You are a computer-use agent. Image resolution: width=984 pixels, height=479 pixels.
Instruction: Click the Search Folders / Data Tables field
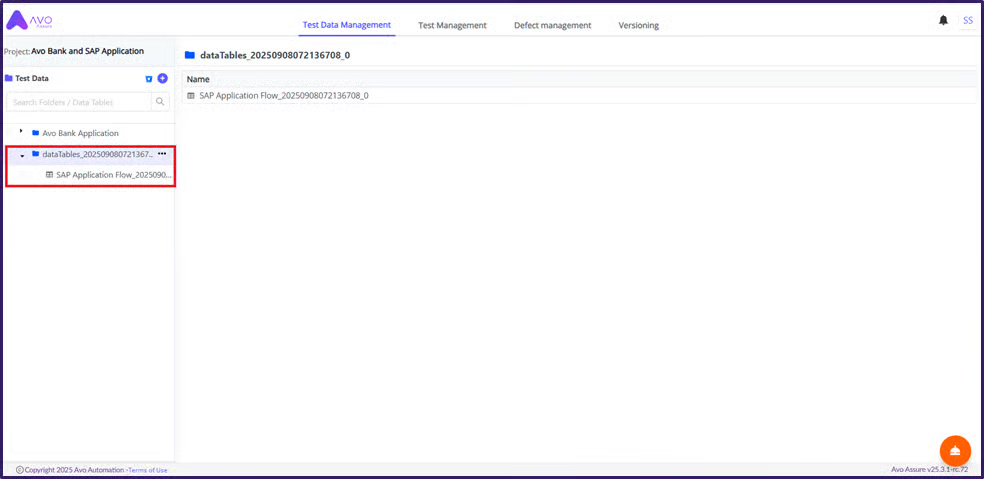click(x=79, y=102)
